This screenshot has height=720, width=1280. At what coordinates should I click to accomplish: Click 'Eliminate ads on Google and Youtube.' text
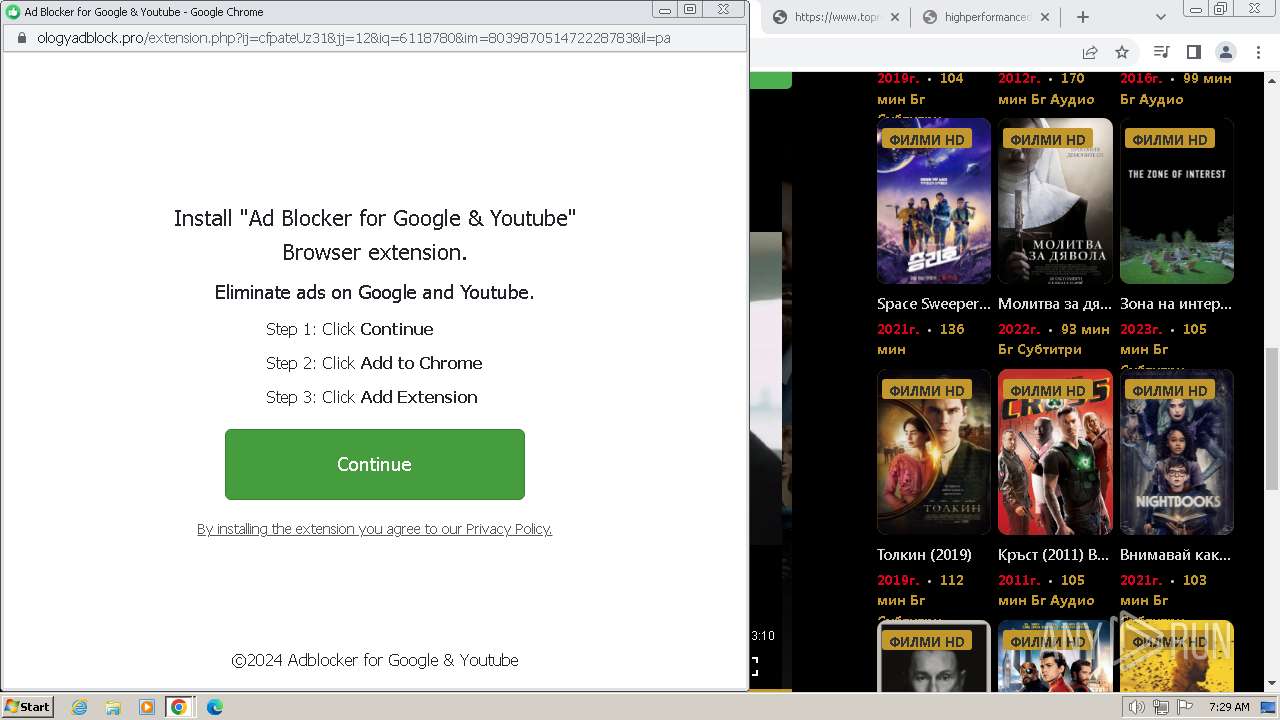tap(374, 292)
